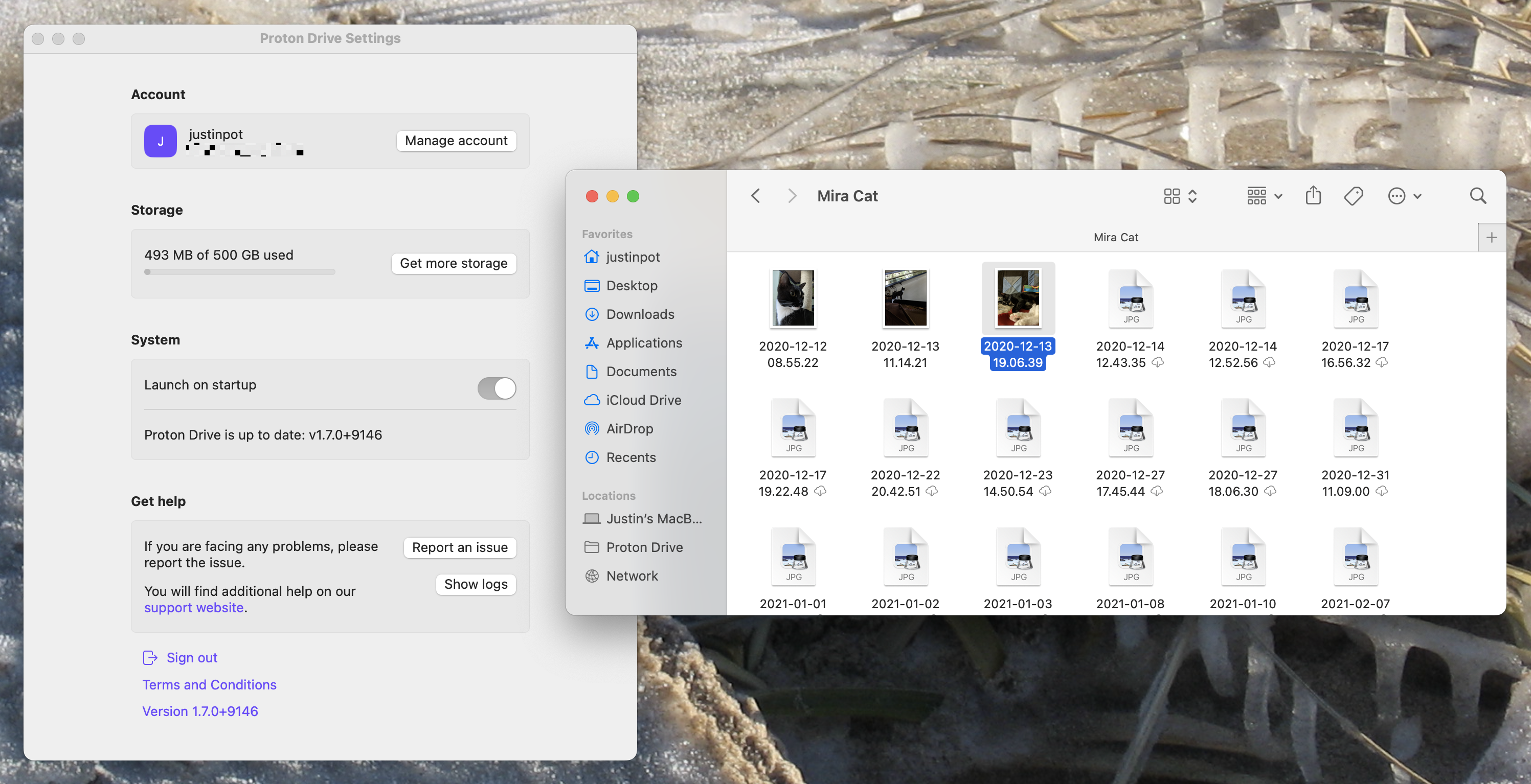Open Documents in Finder sidebar
Image resolution: width=1531 pixels, height=784 pixels.
pyautogui.click(x=630, y=371)
